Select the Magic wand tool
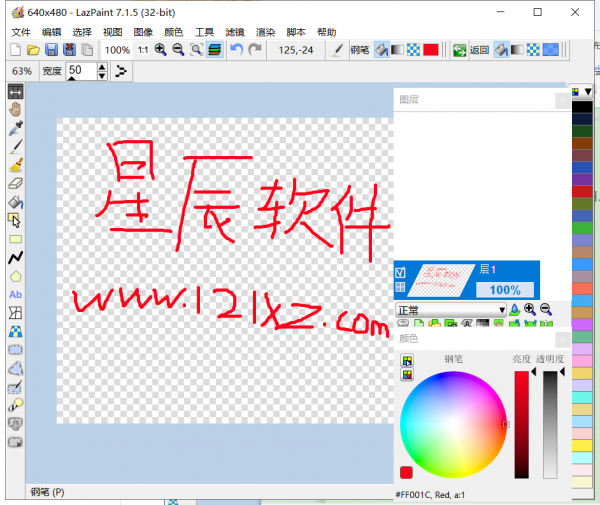 tap(15, 405)
